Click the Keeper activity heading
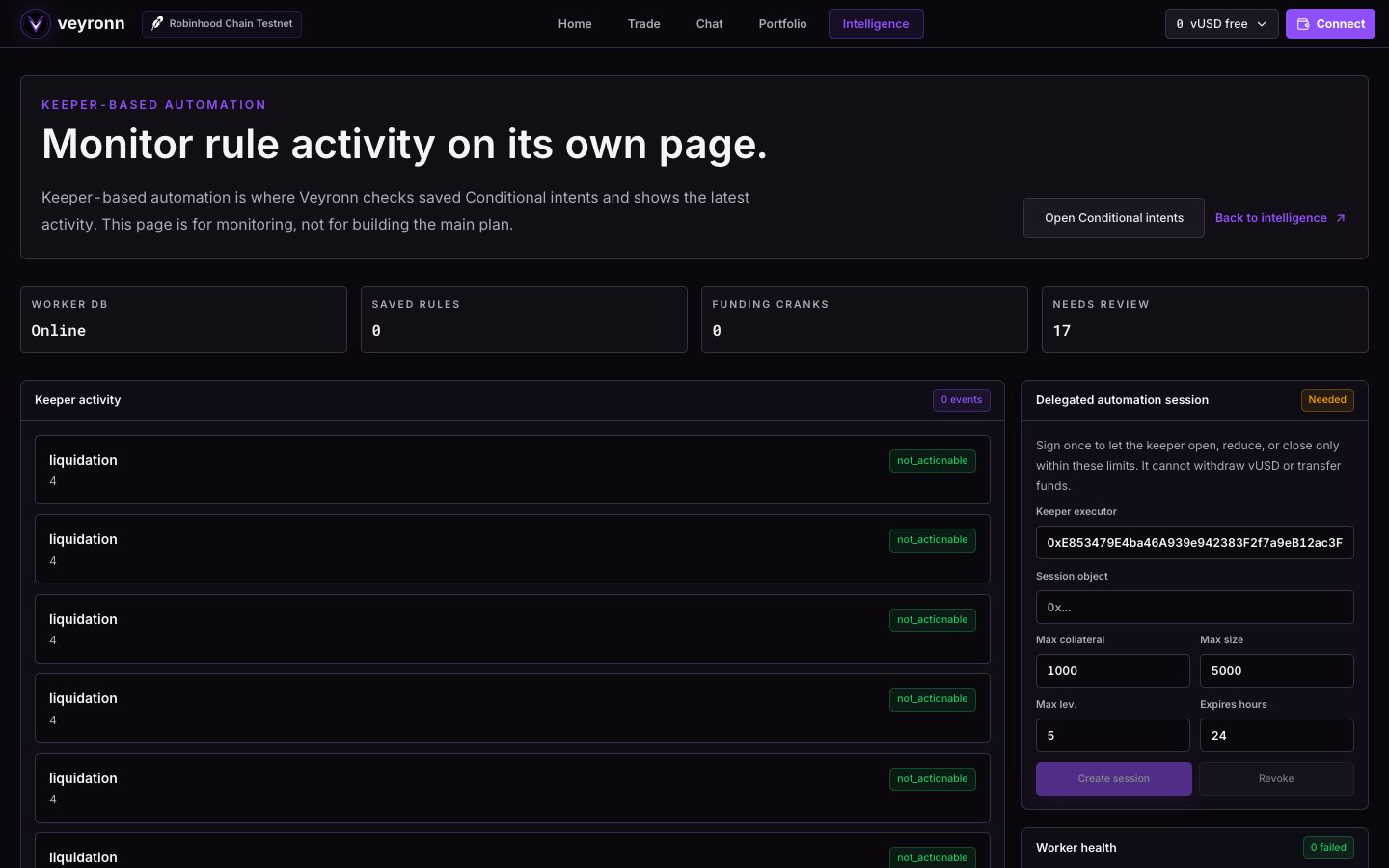 (x=78, y=400)
